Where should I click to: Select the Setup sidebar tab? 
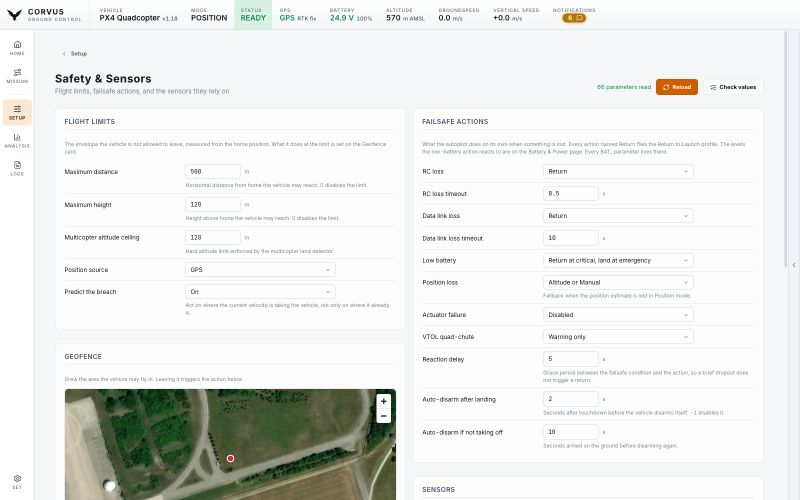click(17, 112)
